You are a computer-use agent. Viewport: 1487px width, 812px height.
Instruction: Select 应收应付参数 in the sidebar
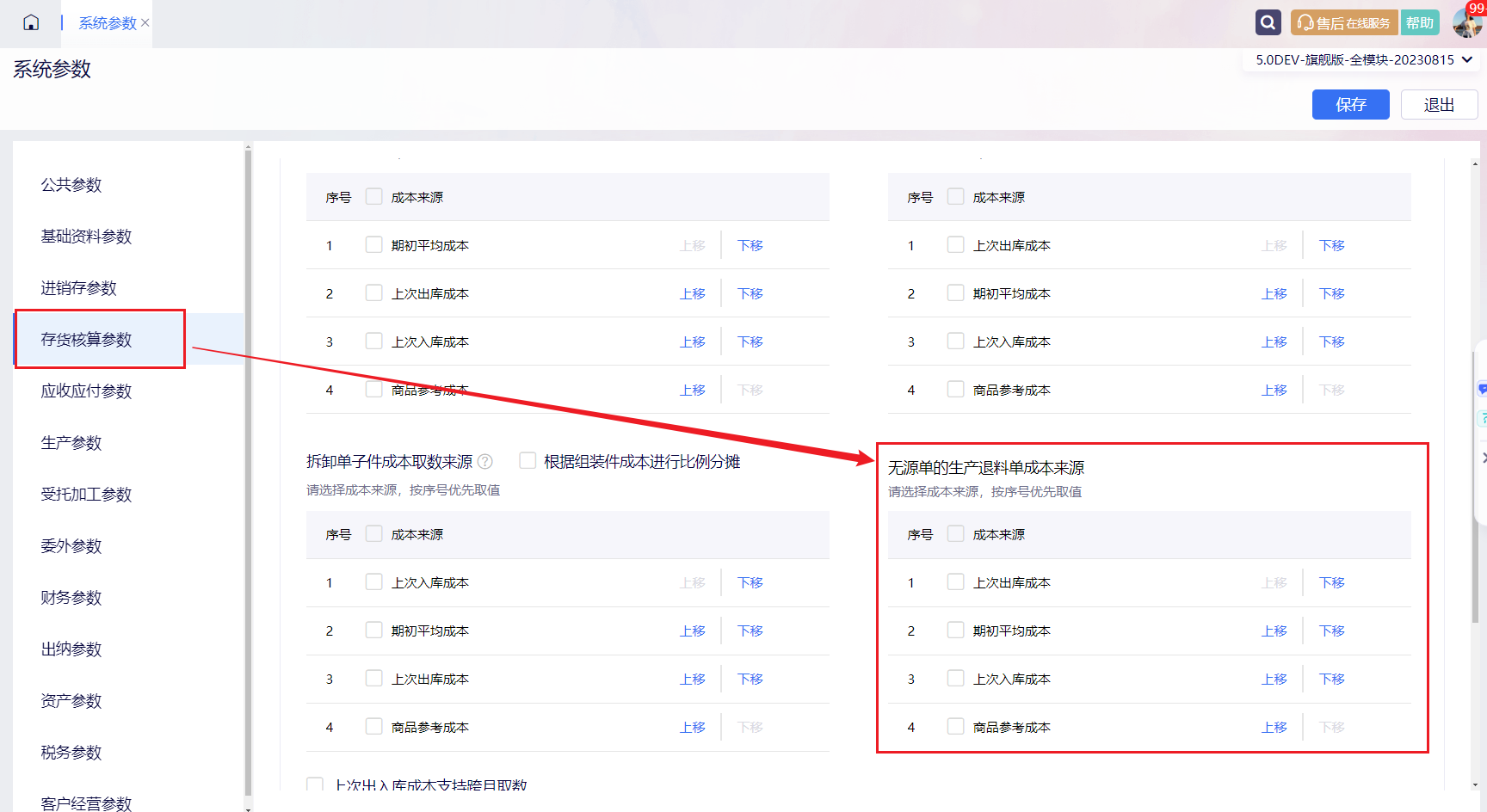[86, 391]
